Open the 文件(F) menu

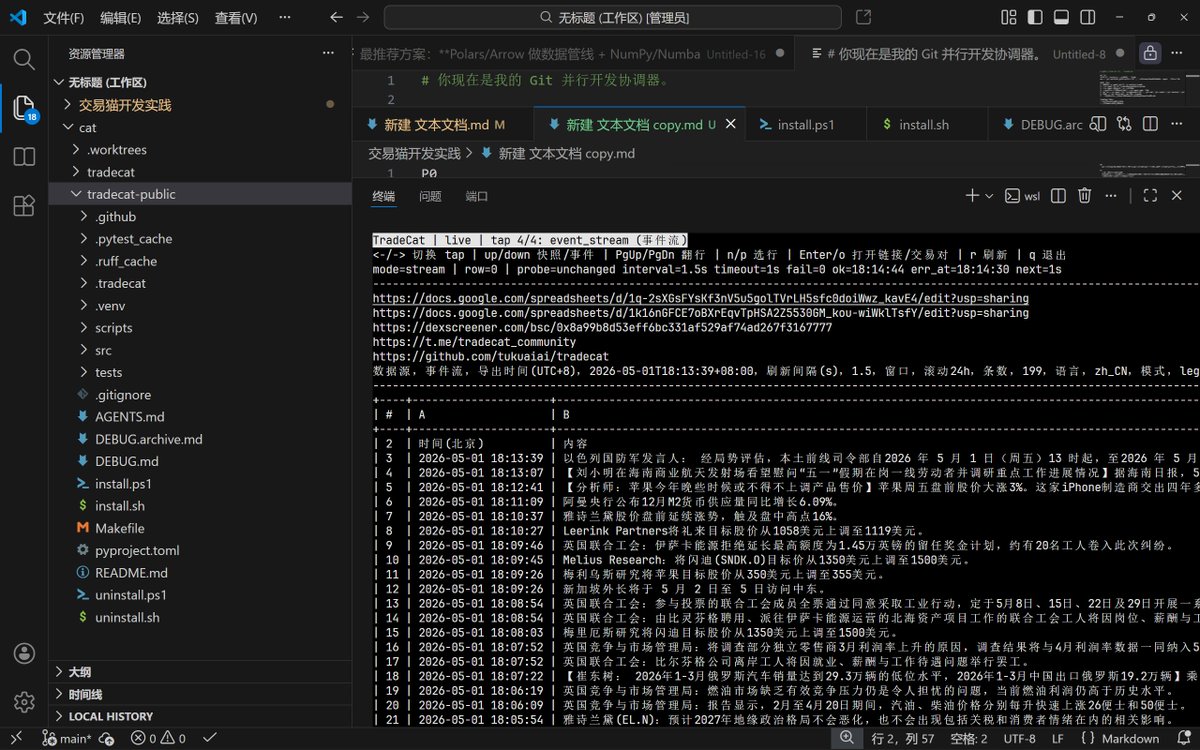click(x=64, y=18)
